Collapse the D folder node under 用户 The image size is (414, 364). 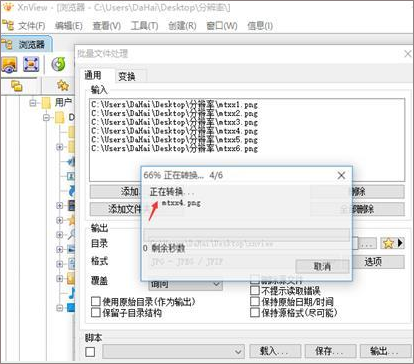tap(47, 117)
